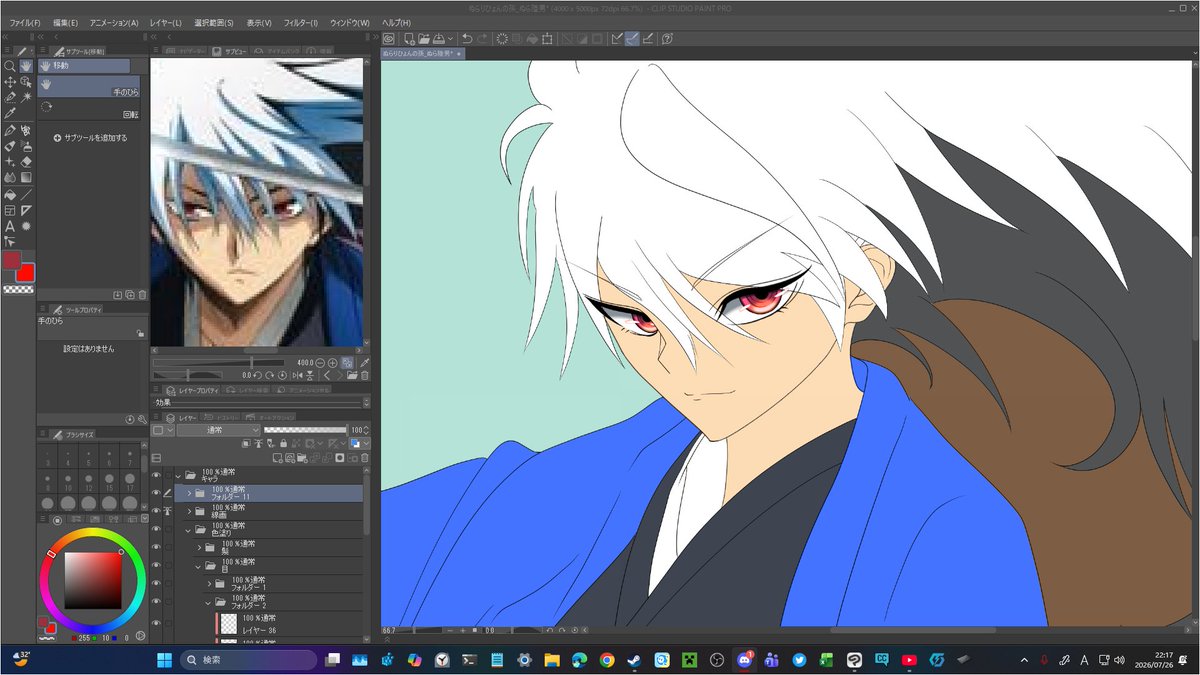Undo the last action

(467, 39)
